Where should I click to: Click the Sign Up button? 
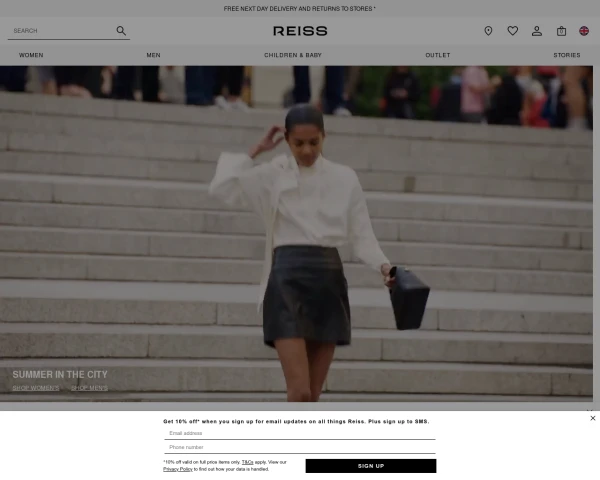pyautogui.click(x=371, y=466)
